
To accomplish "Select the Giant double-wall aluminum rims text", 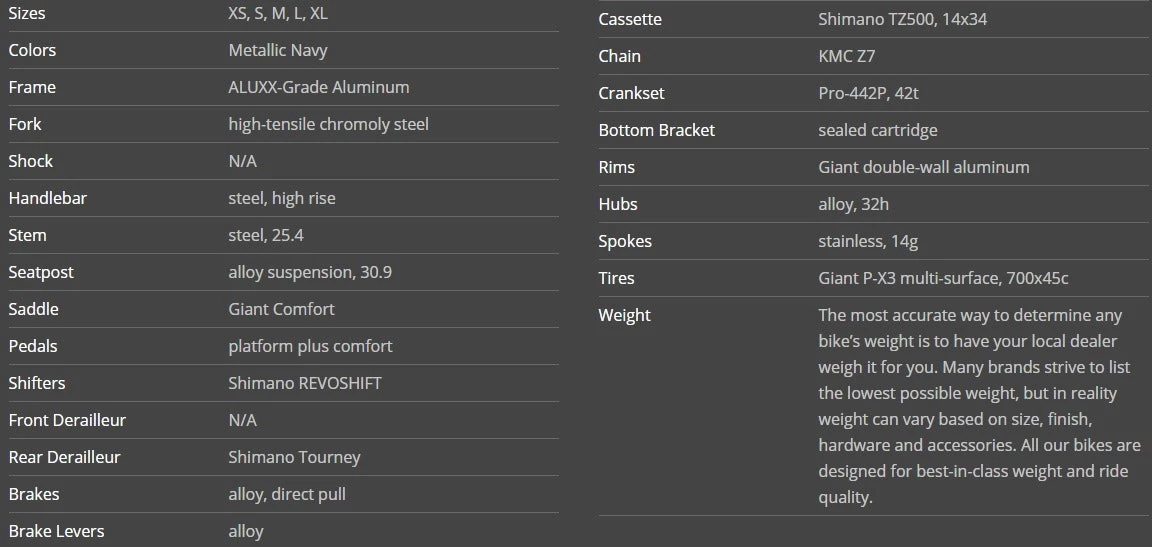I will [x=923, y=167].
